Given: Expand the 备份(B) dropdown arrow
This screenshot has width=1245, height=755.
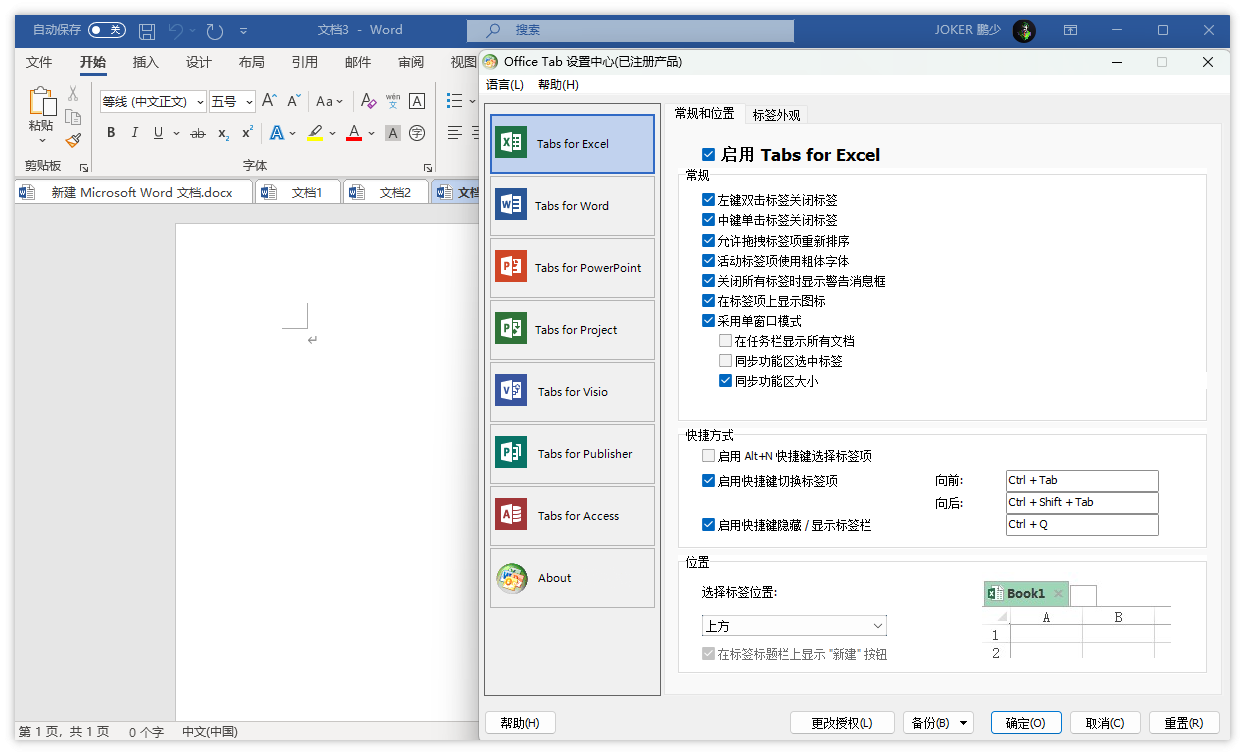Looking at the screenshot, I should [964, 723].
